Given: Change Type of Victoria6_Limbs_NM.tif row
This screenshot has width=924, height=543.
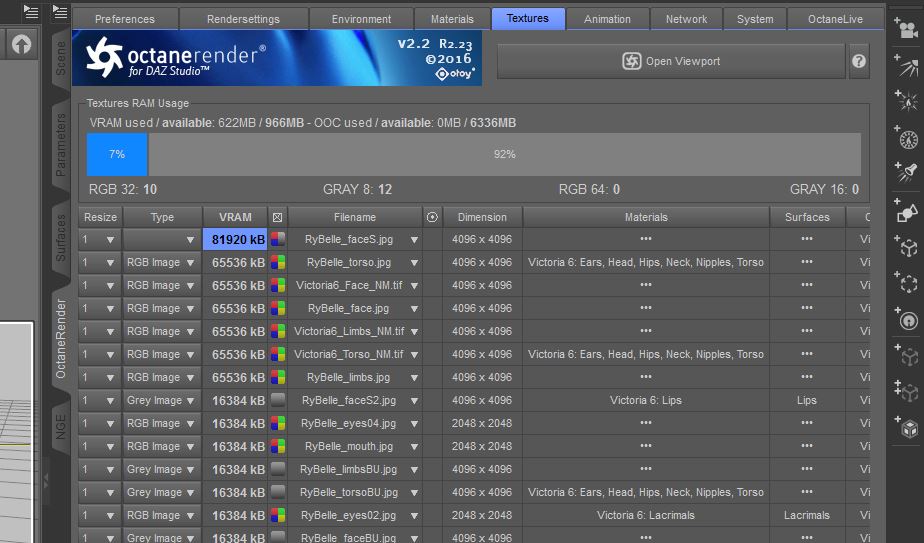Looking at the screenshot, I should pos(162,331).
